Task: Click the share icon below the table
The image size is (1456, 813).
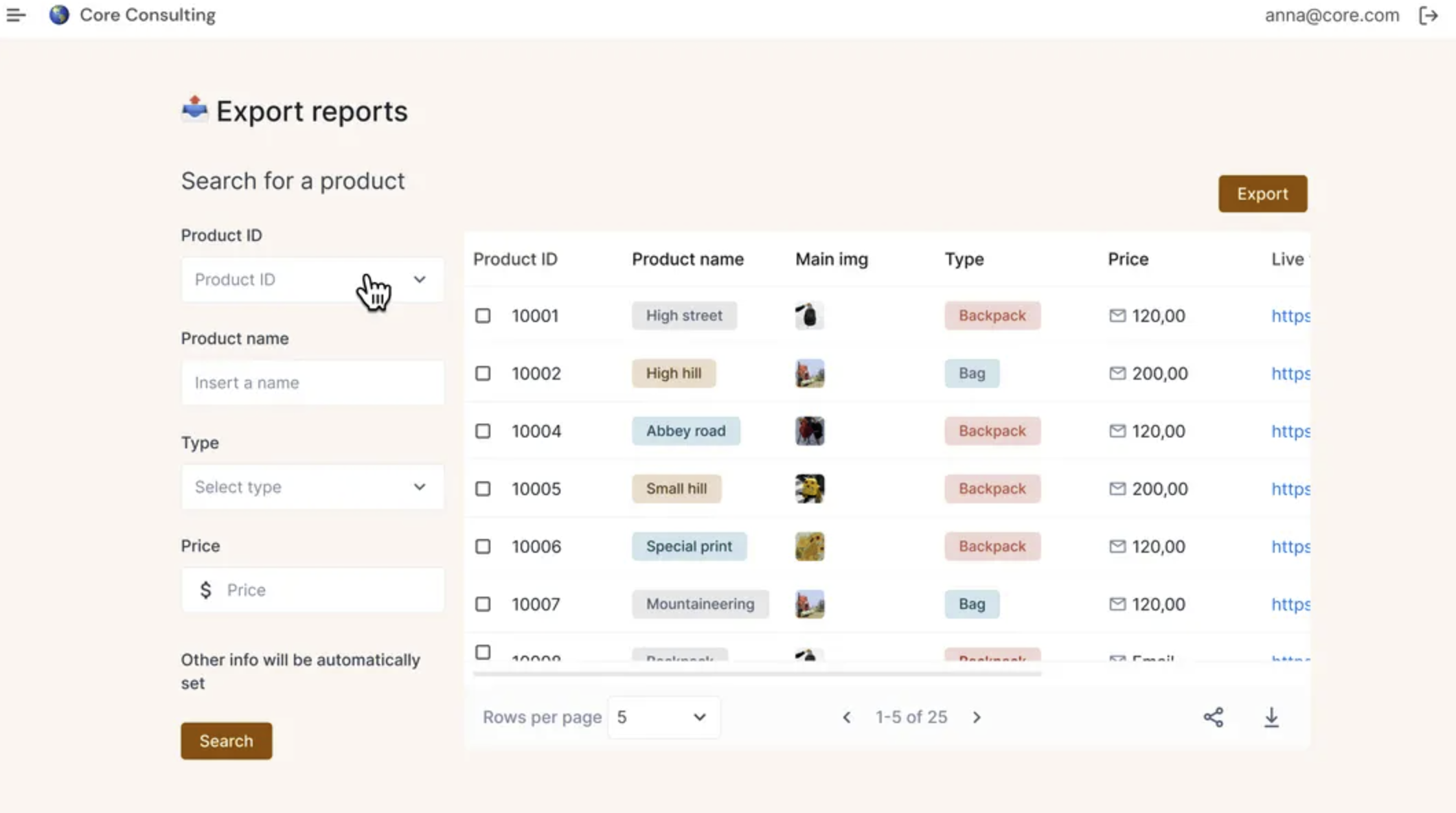Action: pos(1213,717)
